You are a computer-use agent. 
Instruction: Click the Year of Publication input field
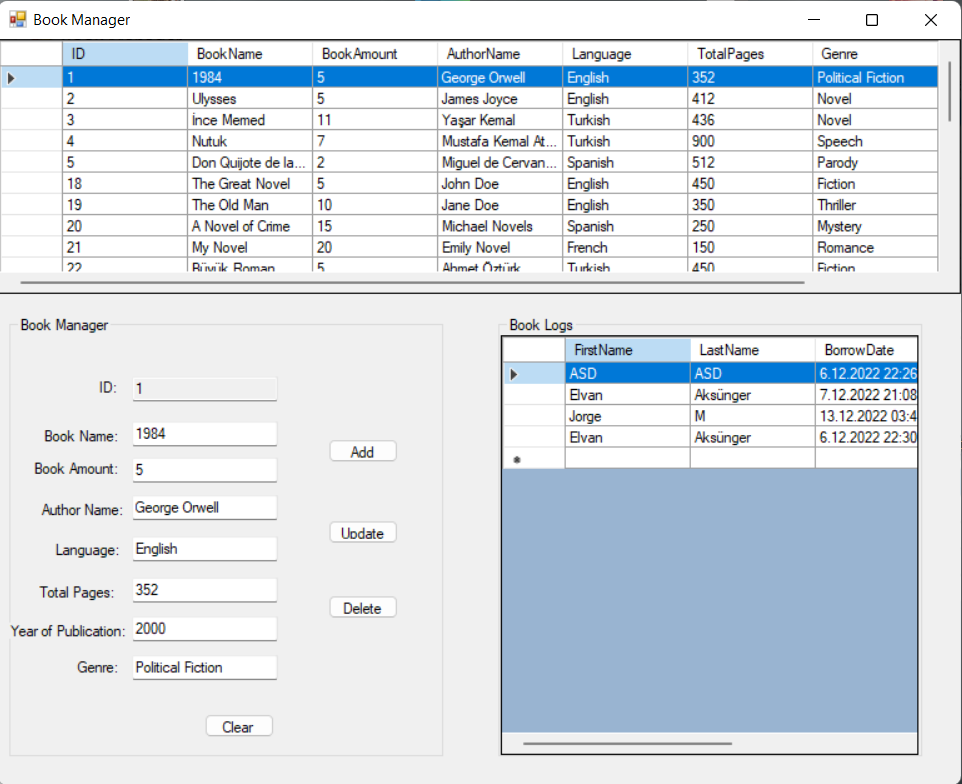pyautogui.click(x=204, y=628)
